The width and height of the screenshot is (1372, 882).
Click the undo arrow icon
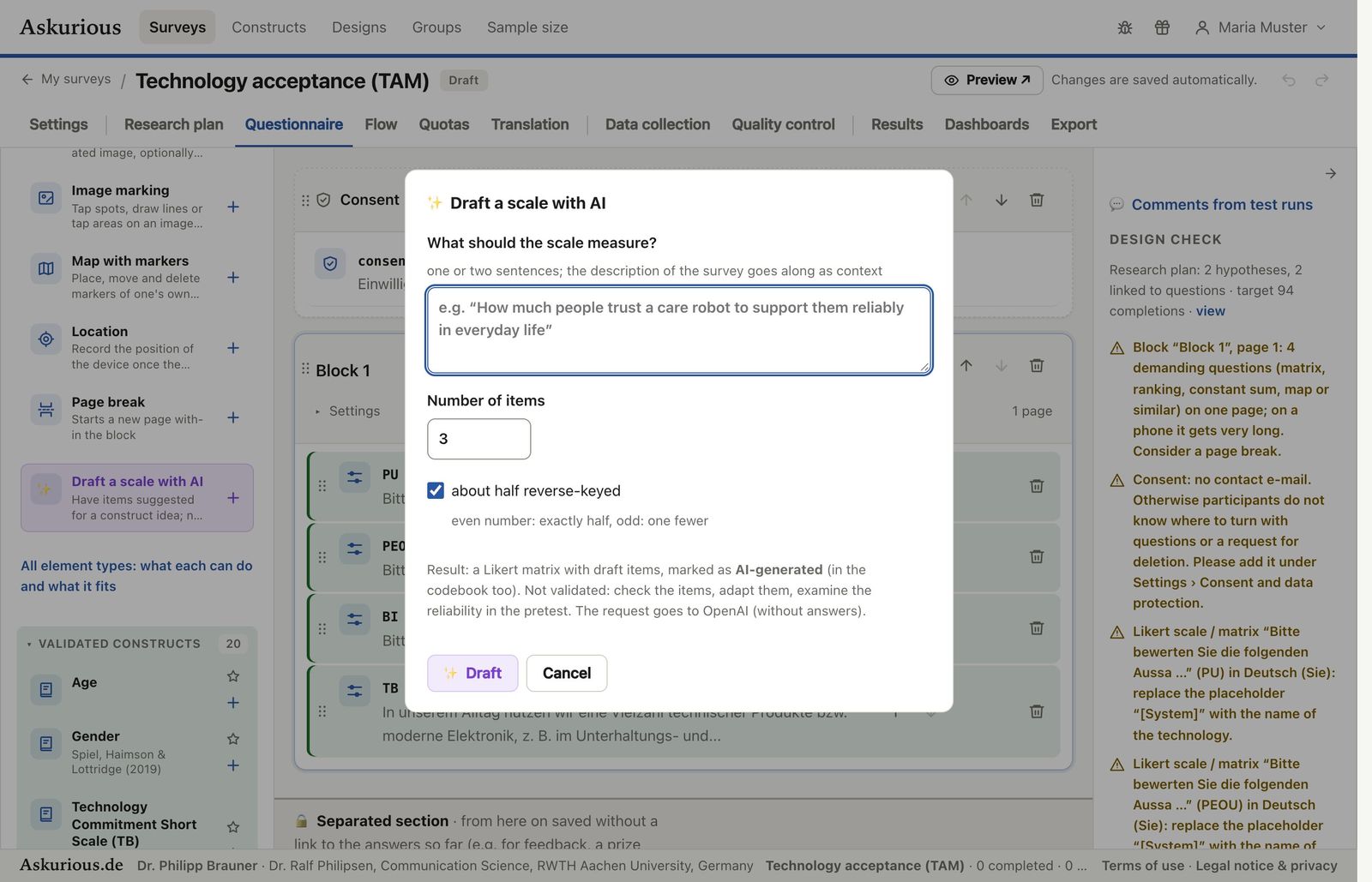(1288, 80)
